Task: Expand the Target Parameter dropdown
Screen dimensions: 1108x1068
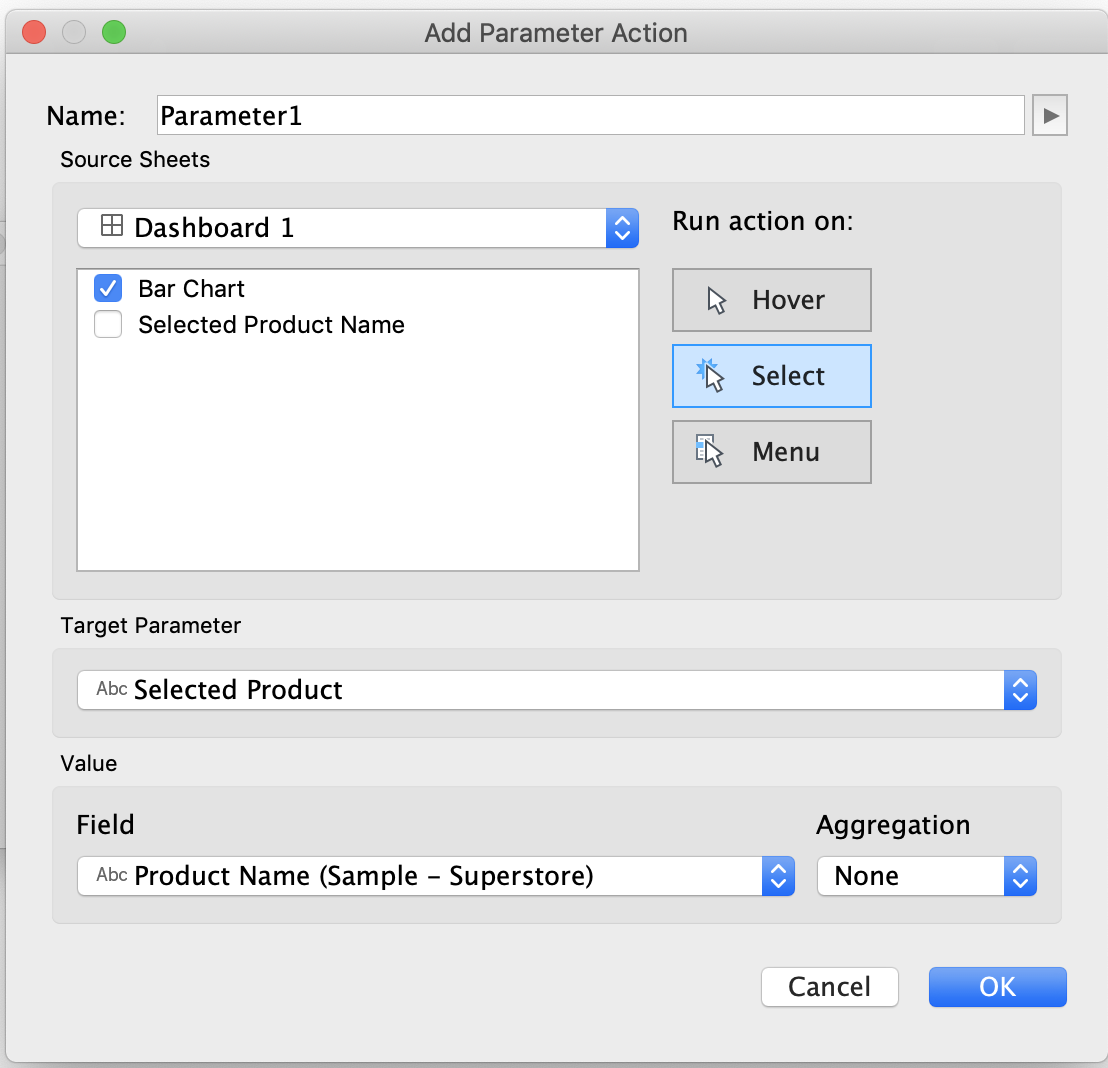Action: (1019, 689)
